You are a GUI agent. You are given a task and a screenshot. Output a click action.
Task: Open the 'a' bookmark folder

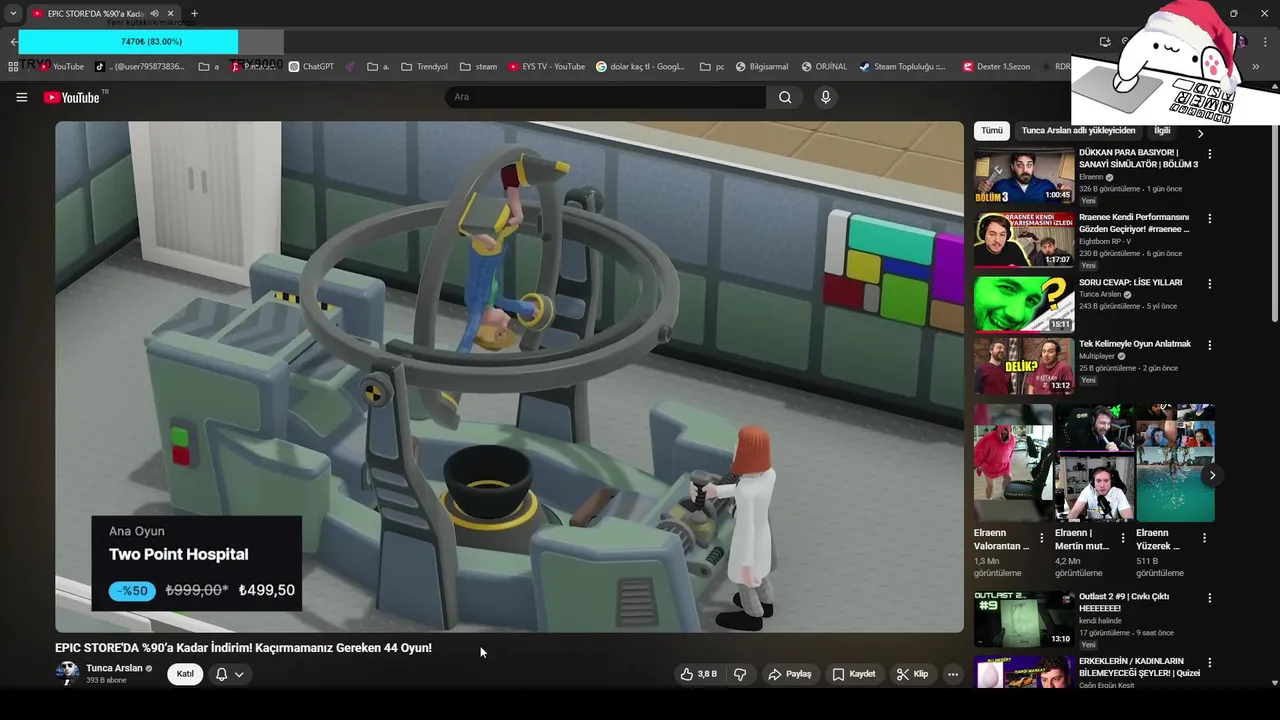pos(209,67)
